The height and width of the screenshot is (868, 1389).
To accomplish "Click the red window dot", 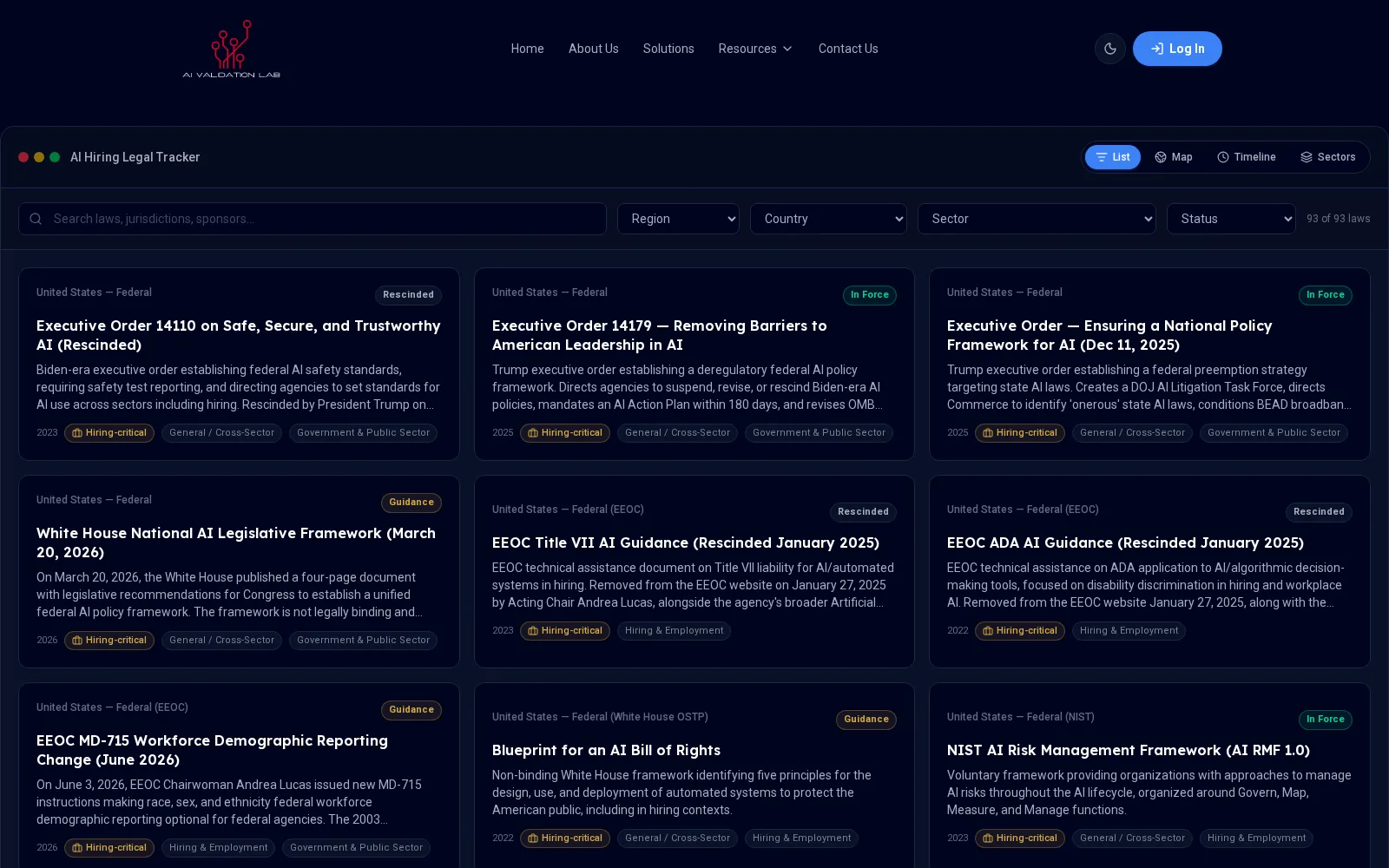I will point(23,157).
